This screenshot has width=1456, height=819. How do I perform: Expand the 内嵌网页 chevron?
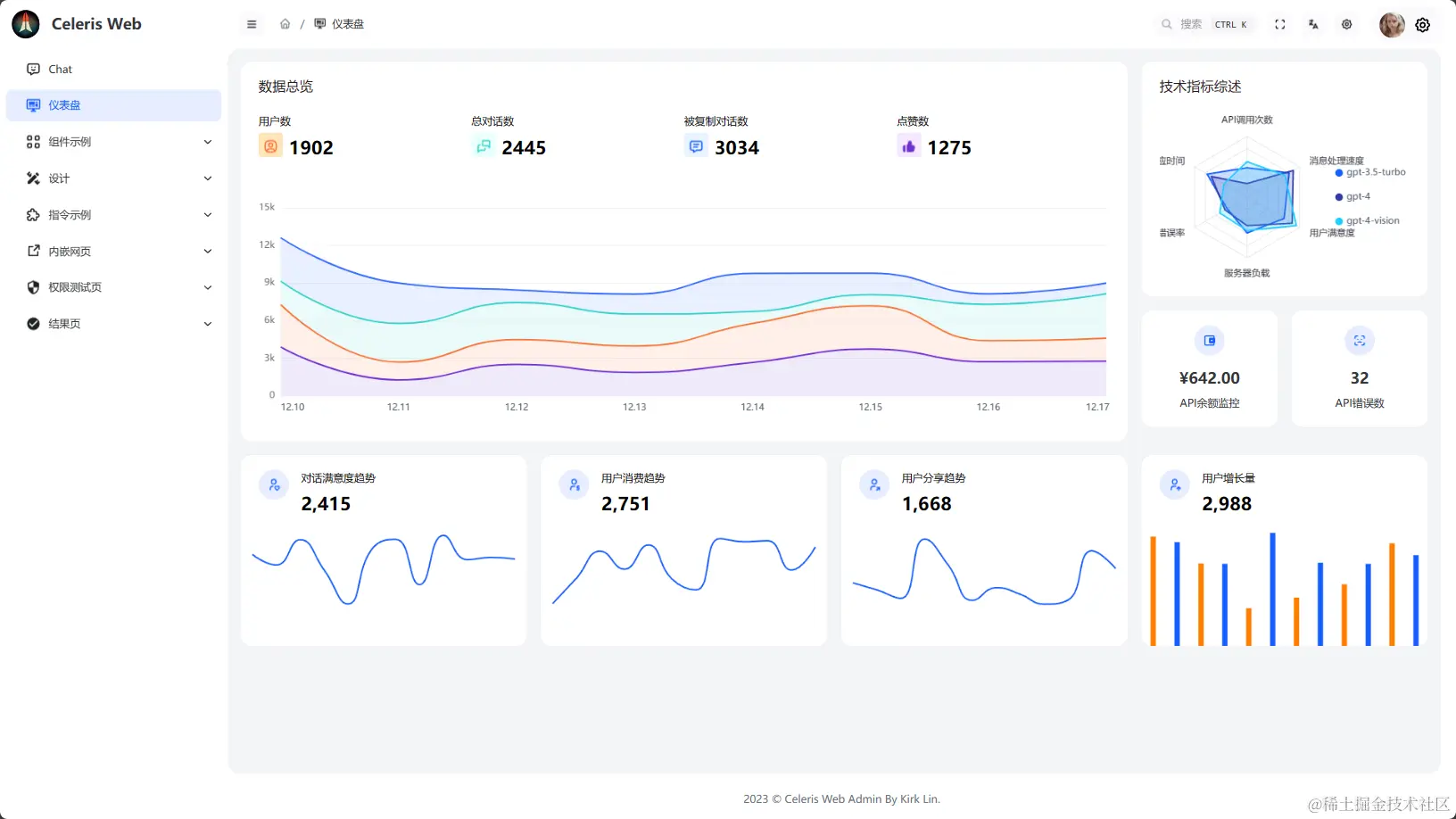click(208, 252)
